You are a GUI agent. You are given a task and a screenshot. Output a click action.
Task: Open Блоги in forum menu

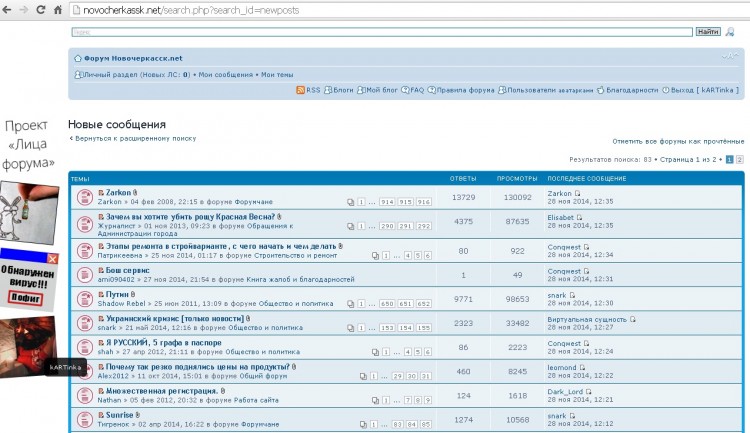pos(339,90)
